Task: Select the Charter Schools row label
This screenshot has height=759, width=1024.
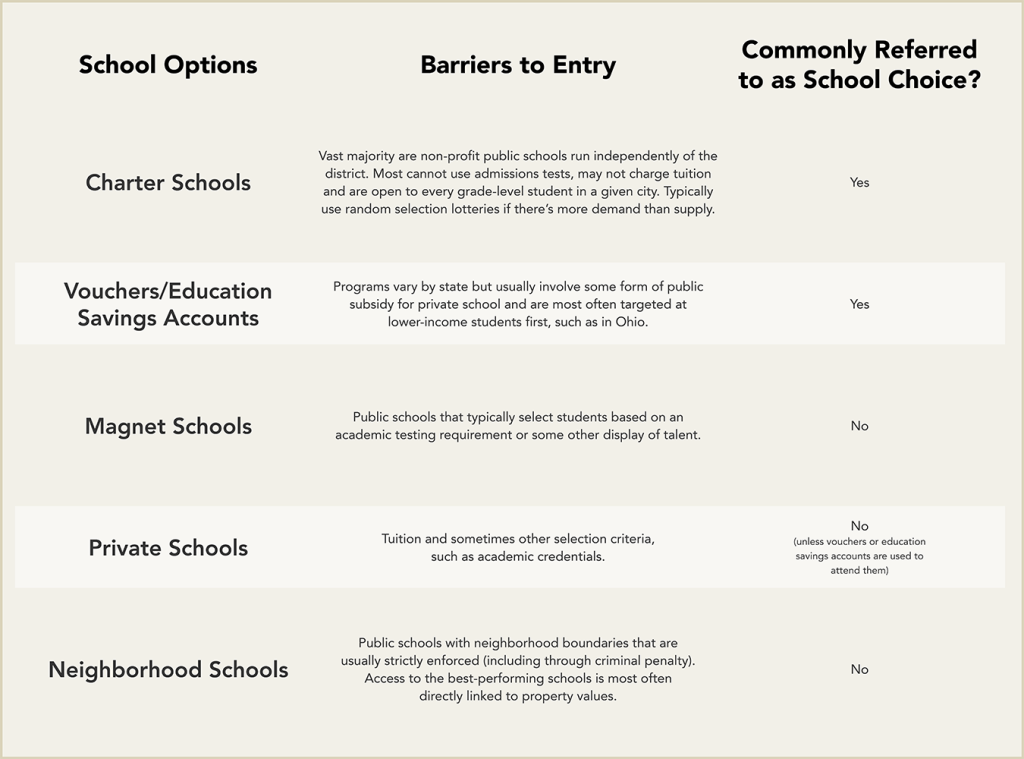Action: coord(168,182)
